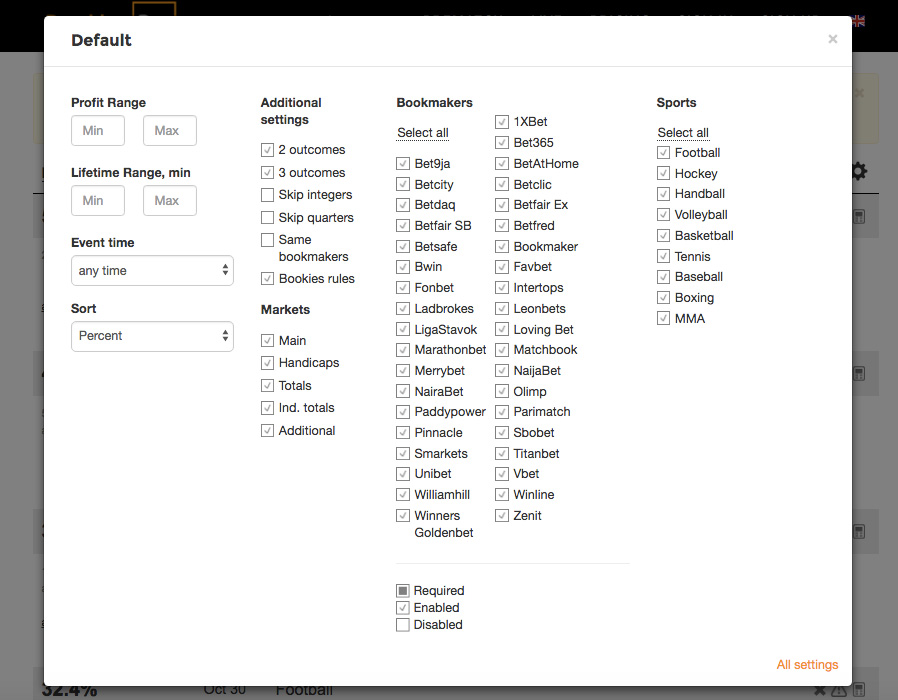The height and width of the screenshot is (700, 898).
Task: Open the All settings link
Action: coord(807,664)
